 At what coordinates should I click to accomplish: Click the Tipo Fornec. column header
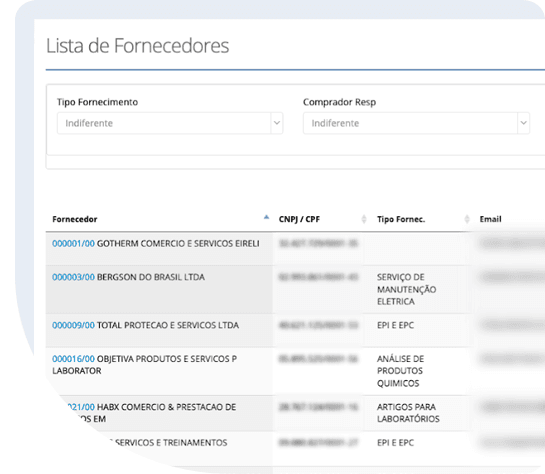click(x=401, y=219)
